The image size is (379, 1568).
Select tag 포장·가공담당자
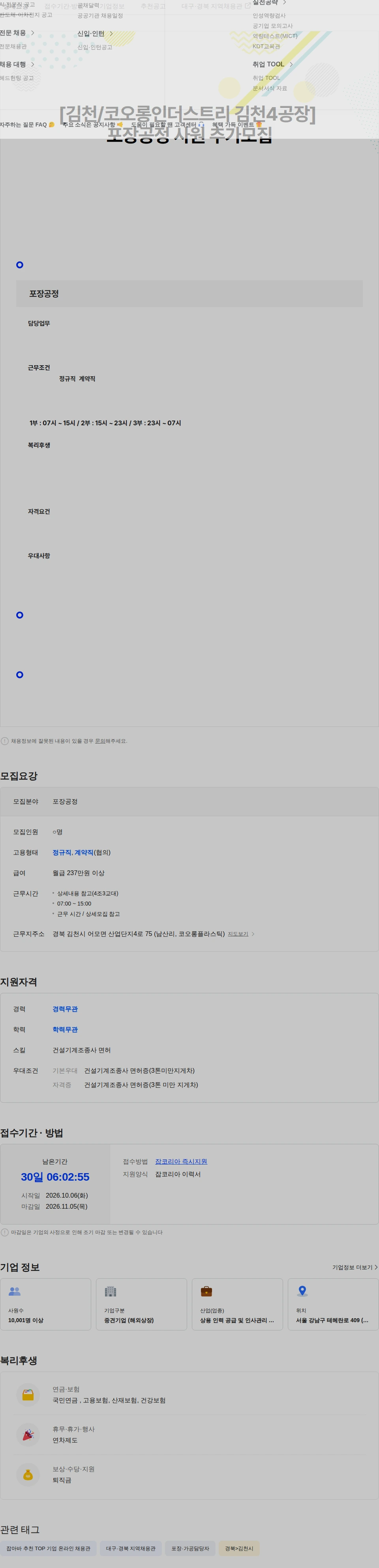tap(190, 1548)
